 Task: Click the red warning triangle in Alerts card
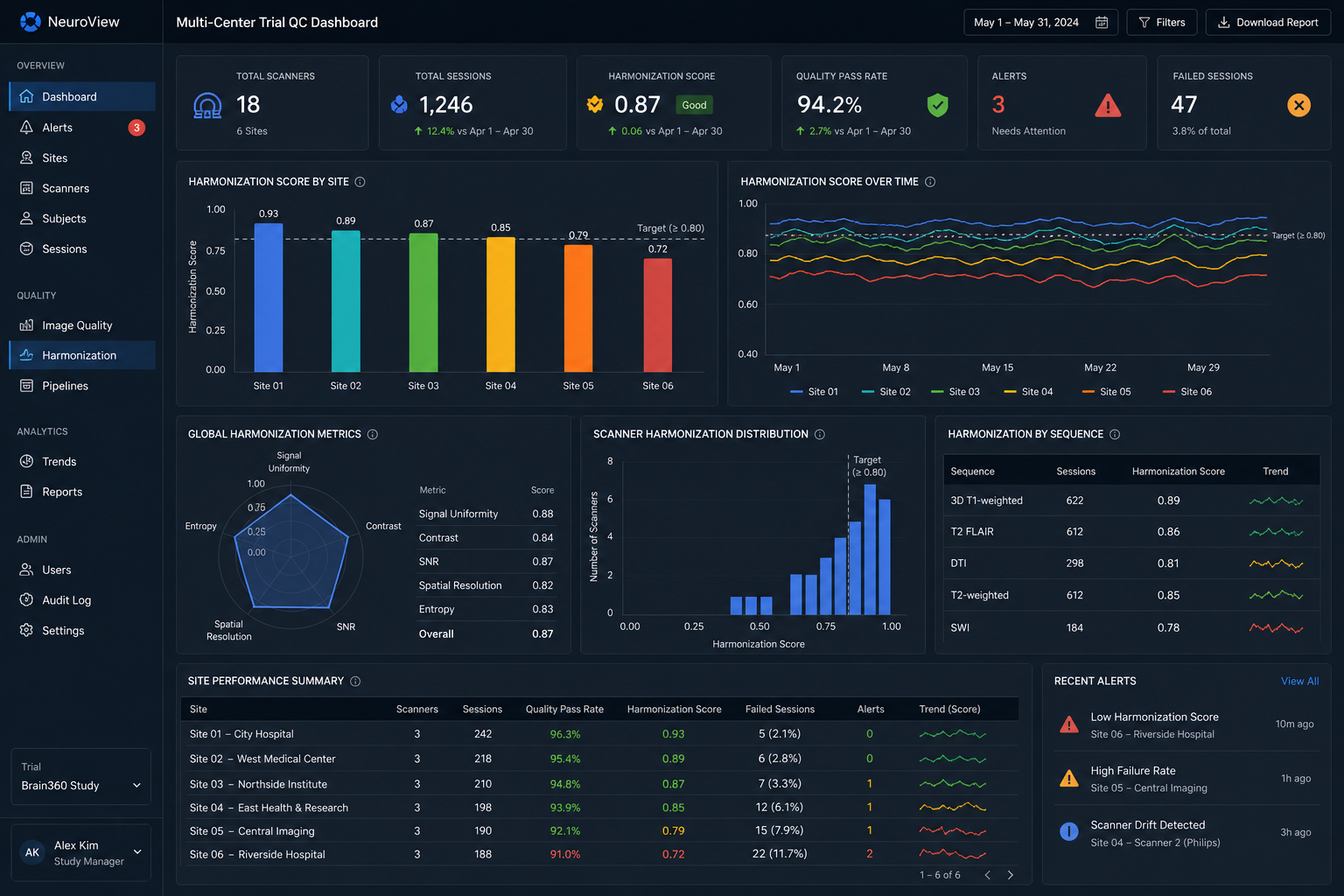coord(1108,106)
